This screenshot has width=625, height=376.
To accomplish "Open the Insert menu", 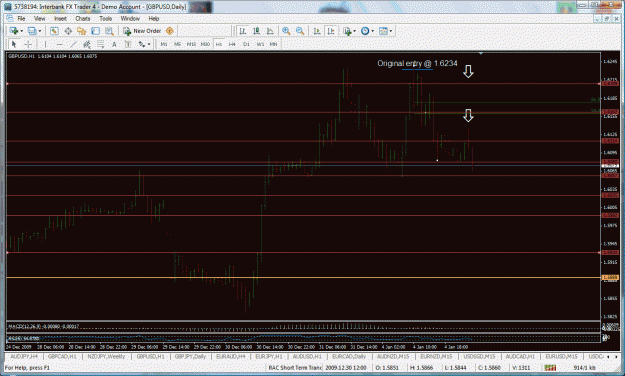I will 61,18.
